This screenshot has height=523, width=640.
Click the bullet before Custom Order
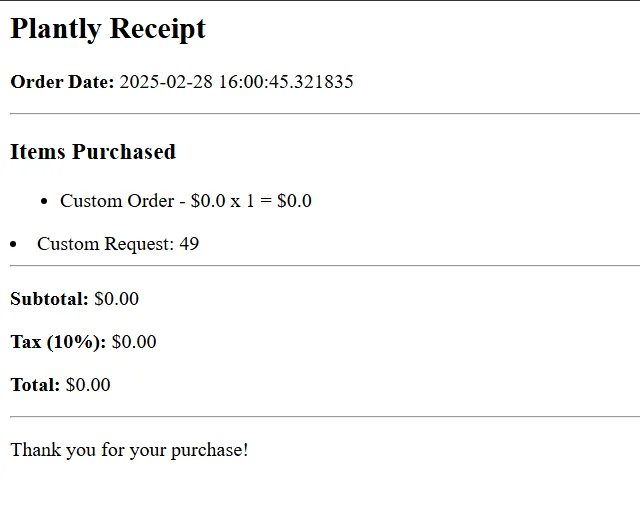44,201
